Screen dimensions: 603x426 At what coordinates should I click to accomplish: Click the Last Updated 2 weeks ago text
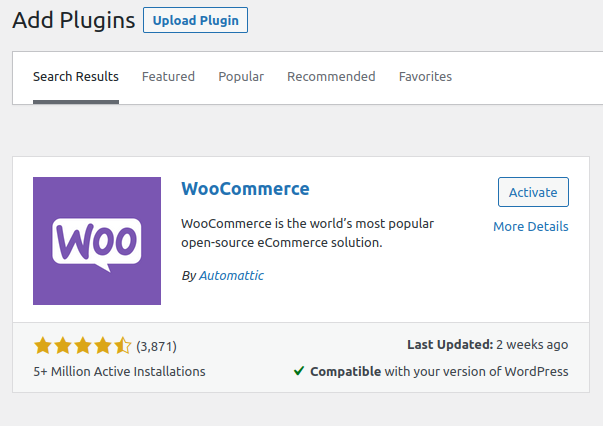[488, 344]
